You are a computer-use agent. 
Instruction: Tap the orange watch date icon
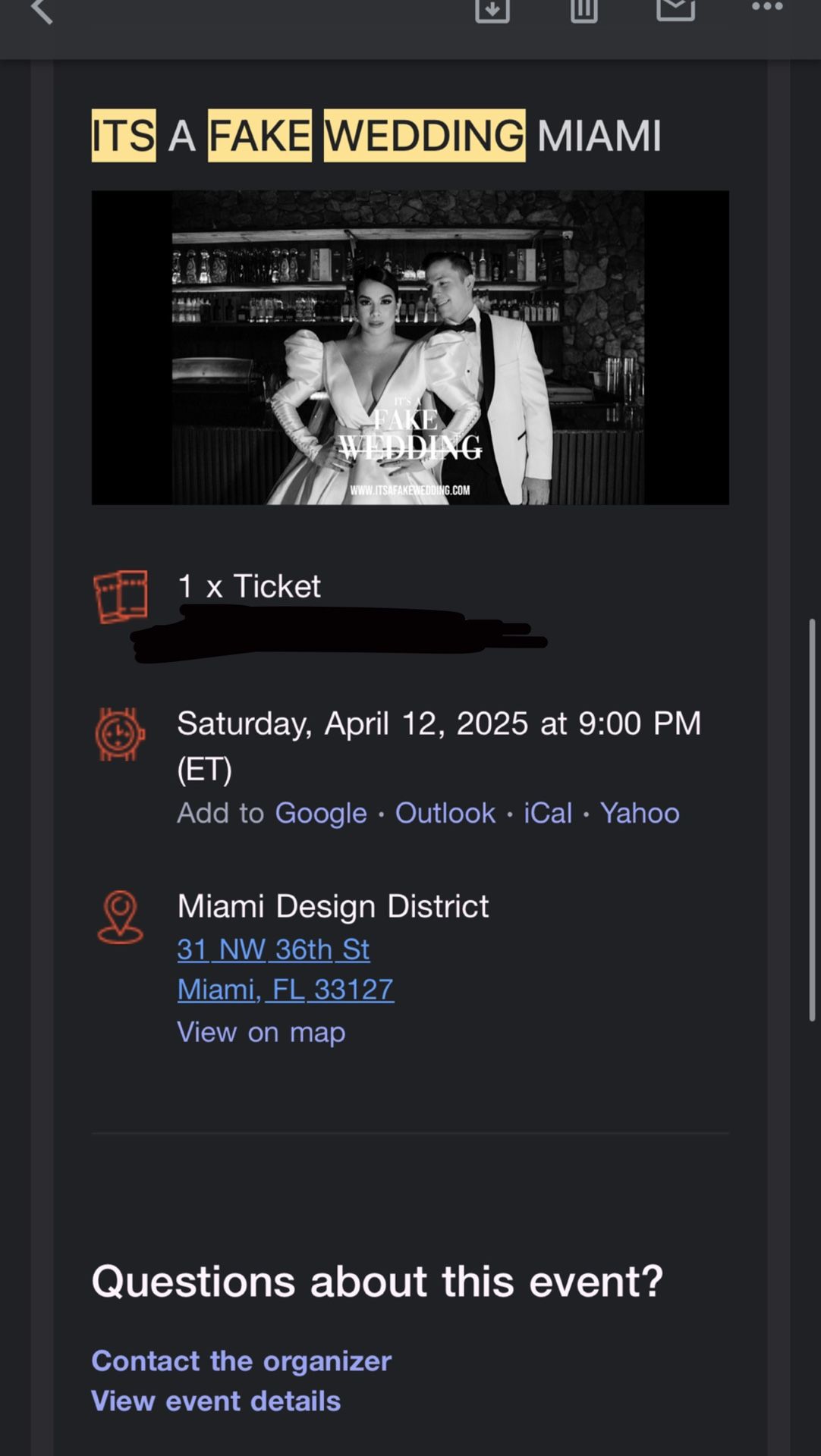[x=120, y=734]
